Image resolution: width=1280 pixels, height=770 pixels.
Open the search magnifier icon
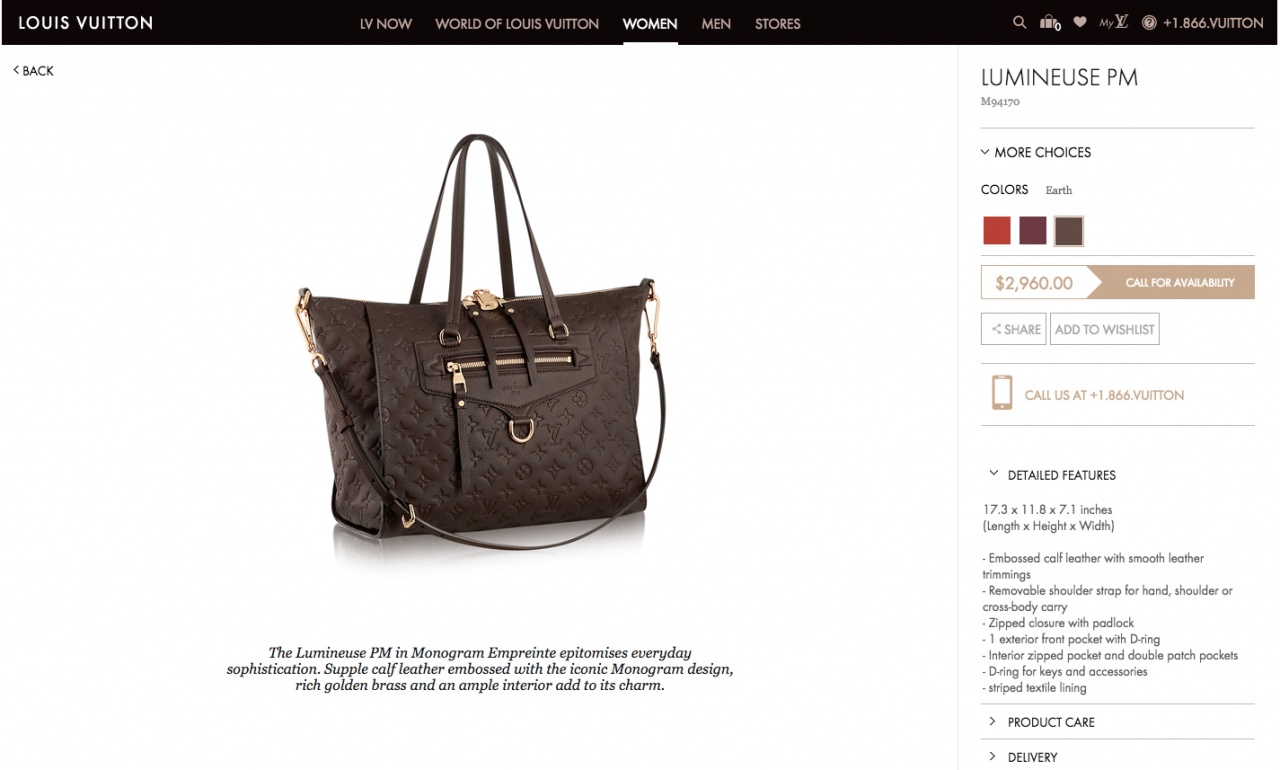(x=1019, y=22)
